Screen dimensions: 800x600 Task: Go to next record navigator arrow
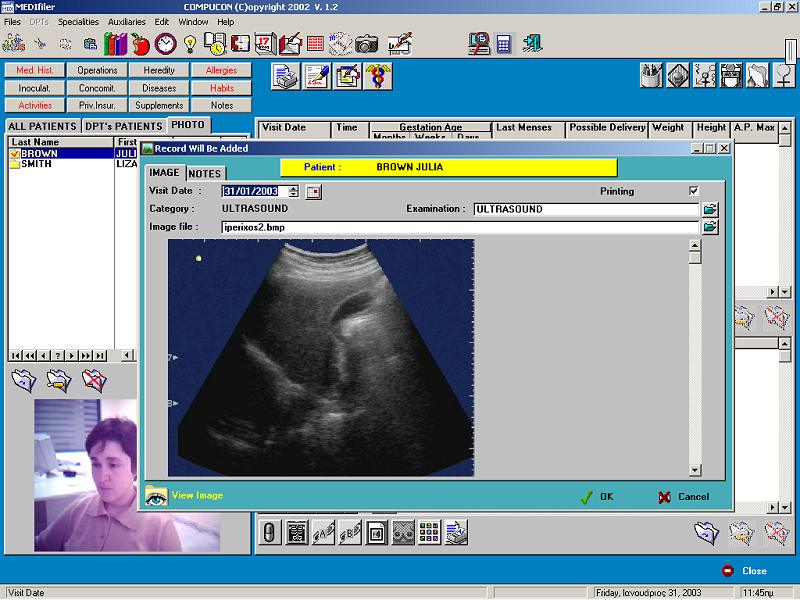(72, 356)
